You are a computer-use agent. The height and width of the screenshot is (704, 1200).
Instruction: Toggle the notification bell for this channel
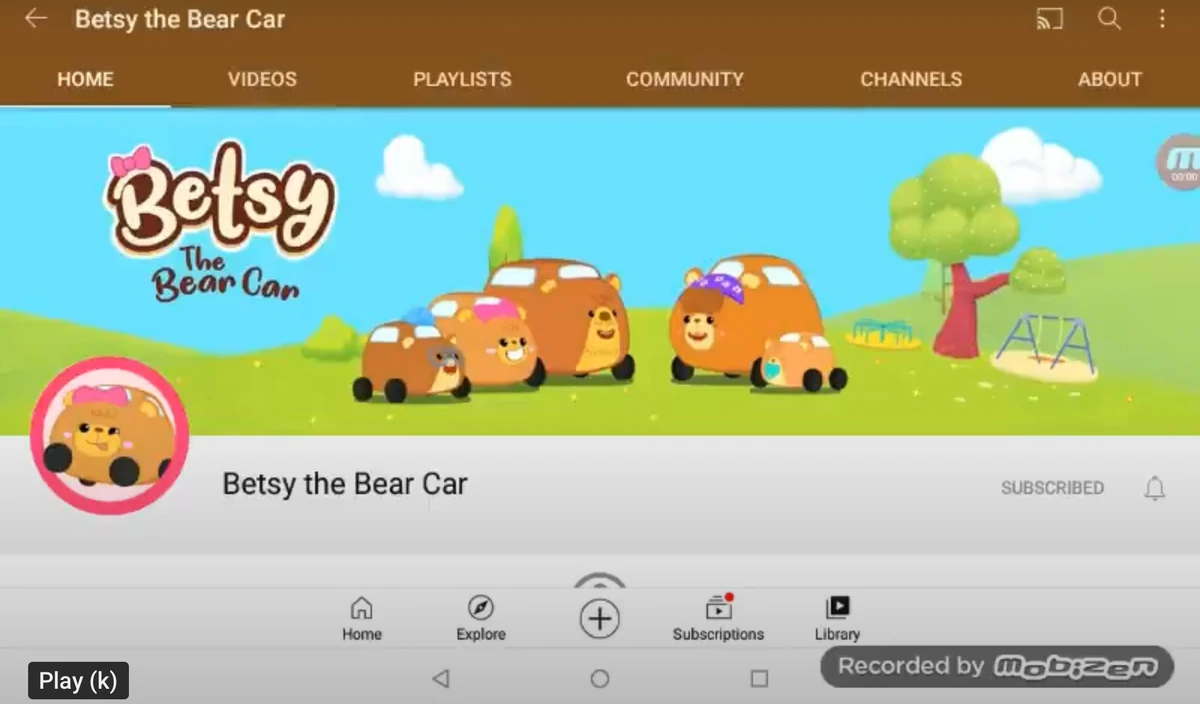[1155, 488]
